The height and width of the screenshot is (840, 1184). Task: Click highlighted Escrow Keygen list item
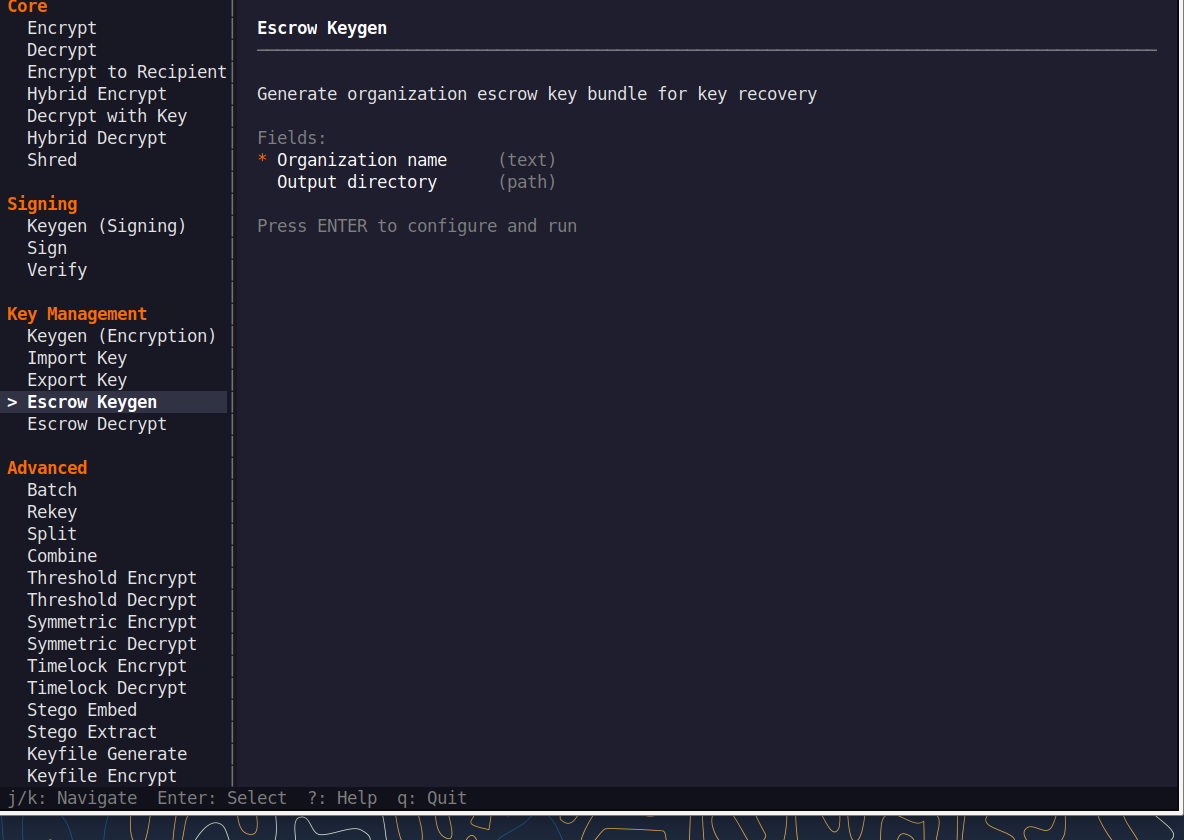coord(113,402)
